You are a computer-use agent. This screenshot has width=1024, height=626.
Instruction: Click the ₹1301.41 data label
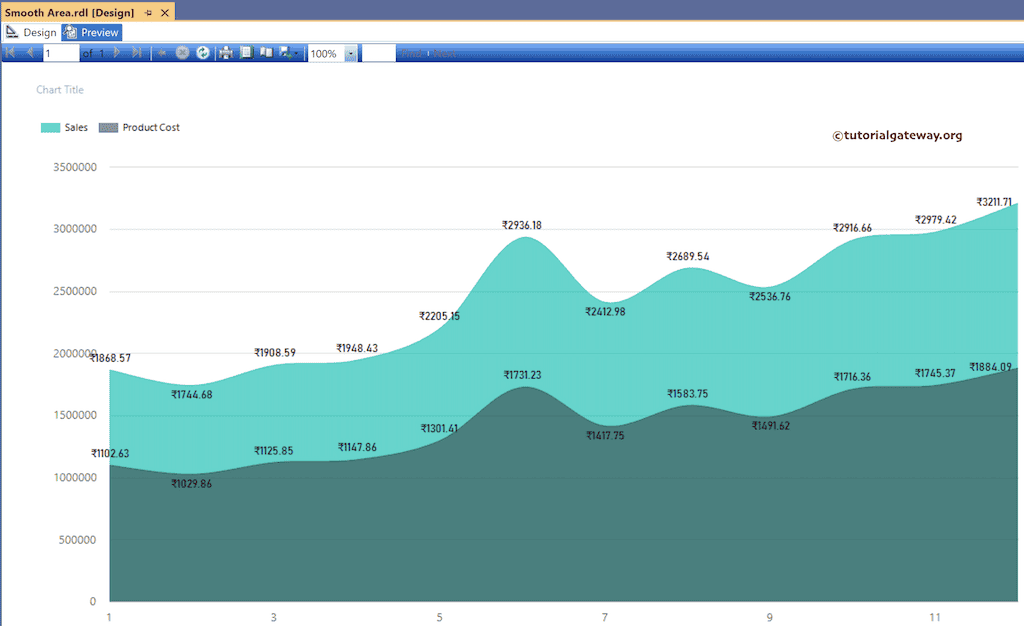440,428
